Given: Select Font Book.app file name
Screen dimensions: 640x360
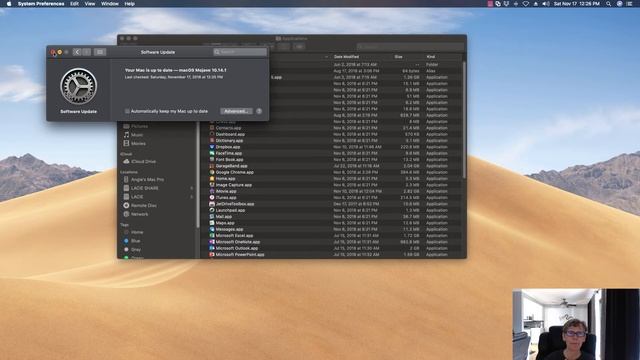Looking at the screenshot, I should coord(229,159).
